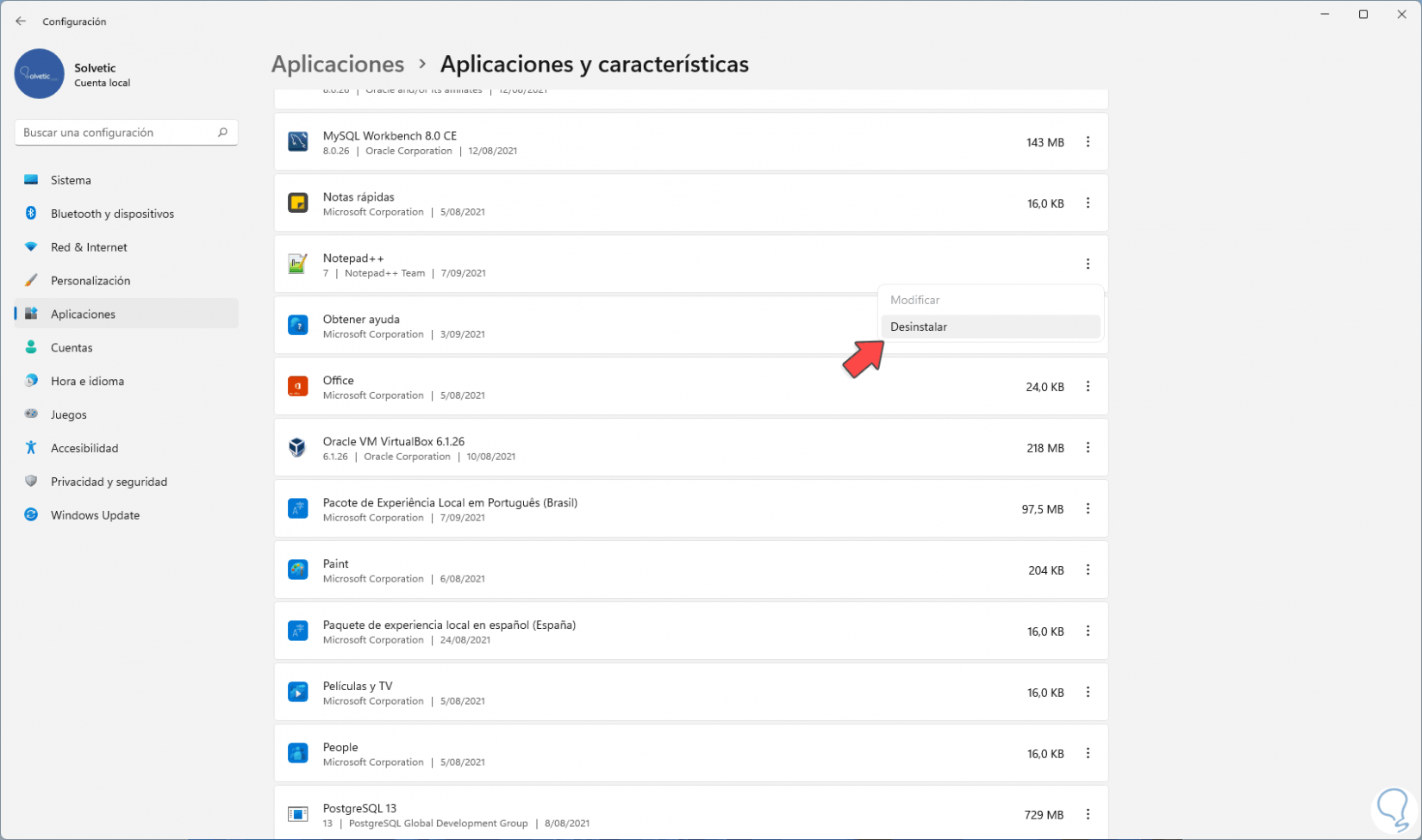Click the Solvetic account name

tap(95, 68)
